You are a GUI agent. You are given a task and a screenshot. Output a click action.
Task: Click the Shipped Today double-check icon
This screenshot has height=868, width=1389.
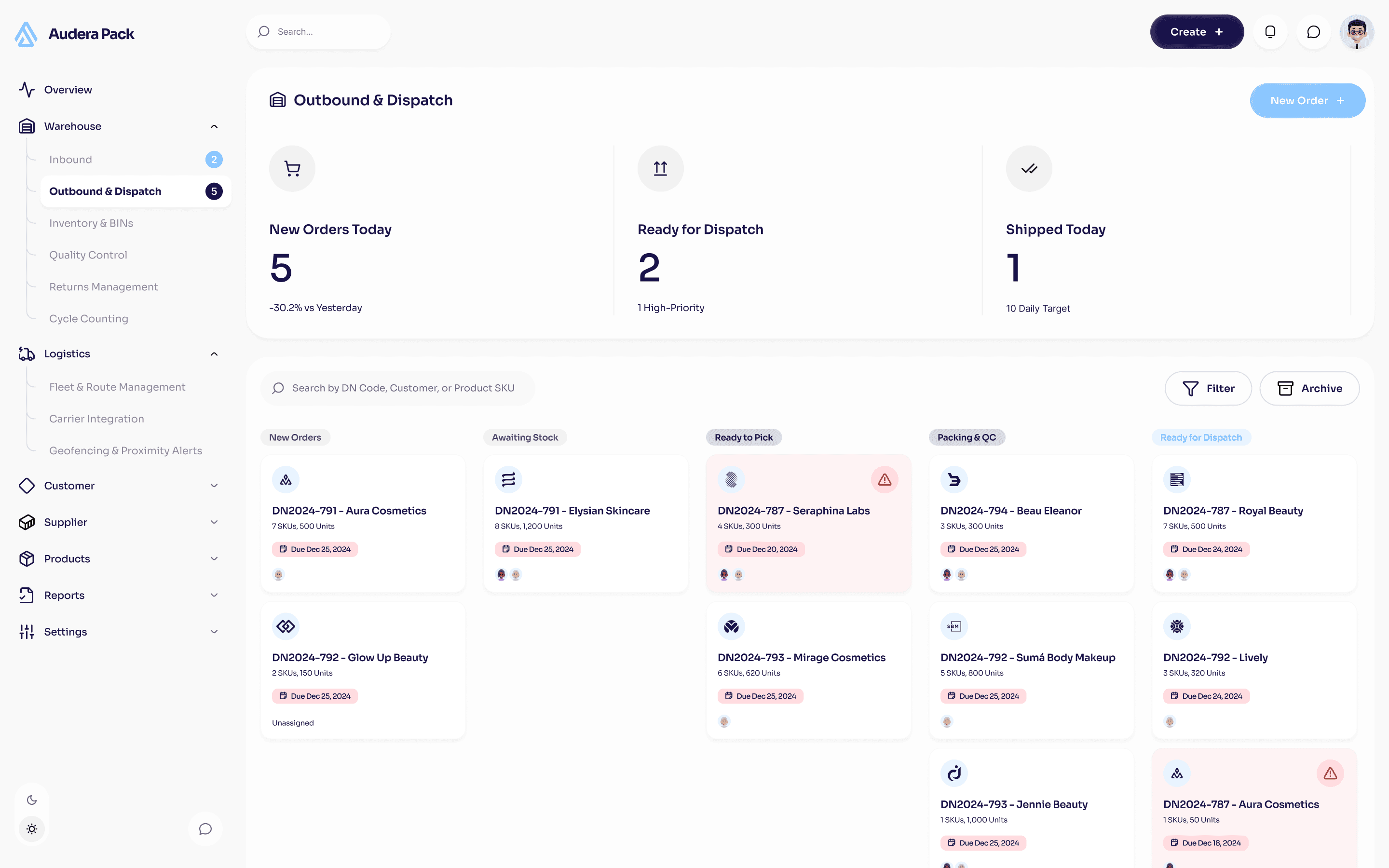click(x=1029, y=168)
